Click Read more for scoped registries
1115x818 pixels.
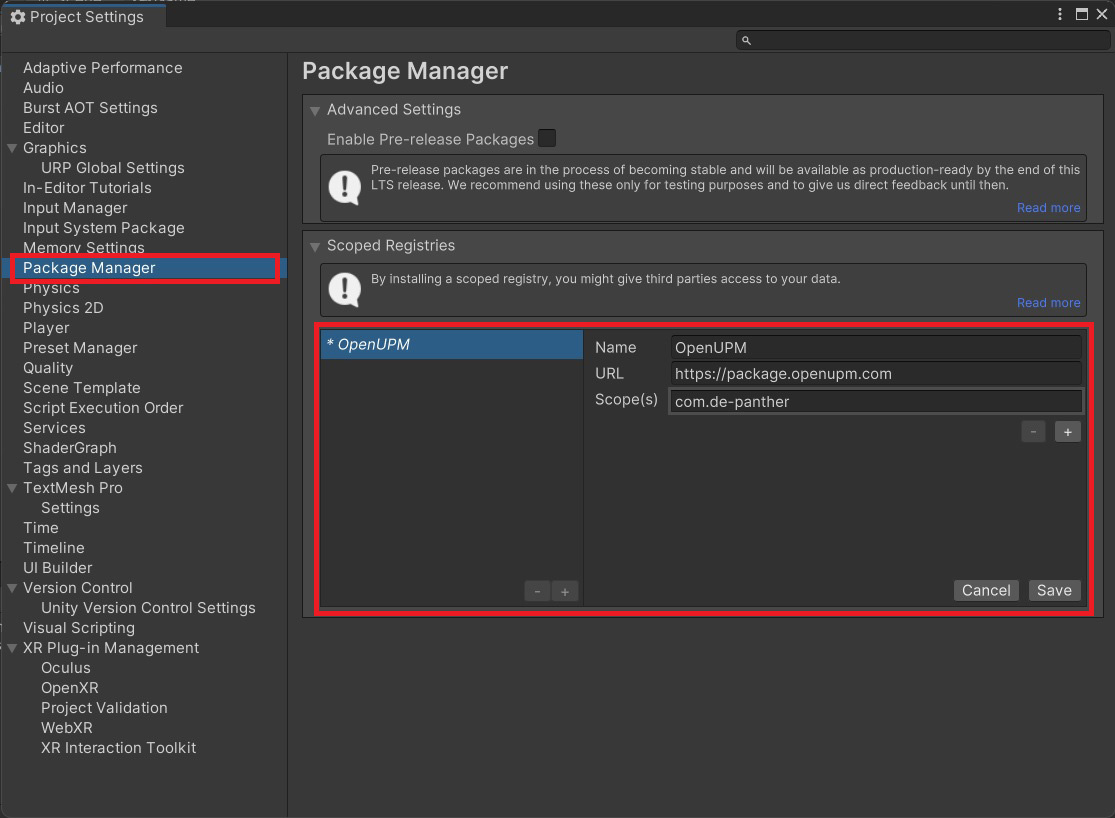click(1048, 302)
